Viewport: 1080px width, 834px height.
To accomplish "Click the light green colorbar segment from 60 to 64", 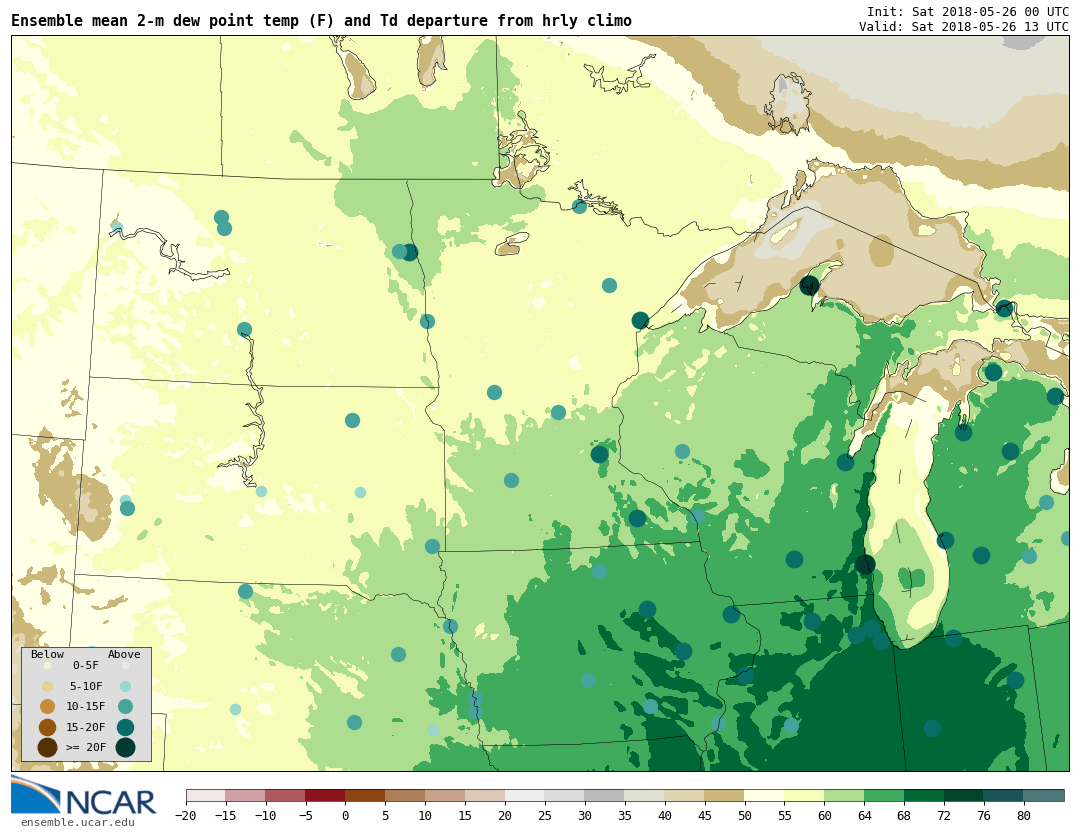I will click(844, 796).
